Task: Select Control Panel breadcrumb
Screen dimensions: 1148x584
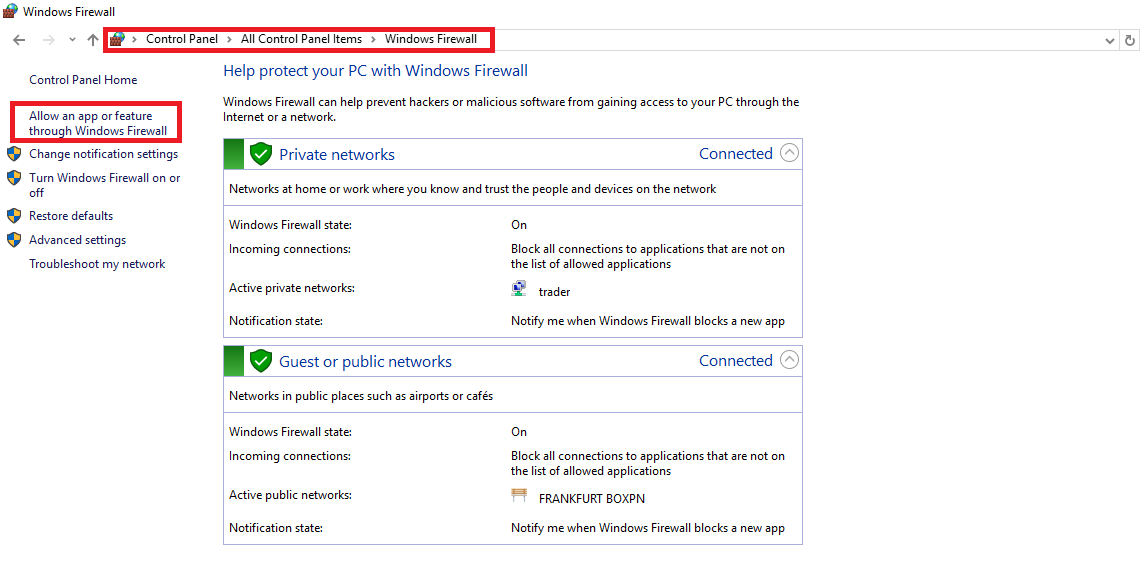Action: [182, 40]
